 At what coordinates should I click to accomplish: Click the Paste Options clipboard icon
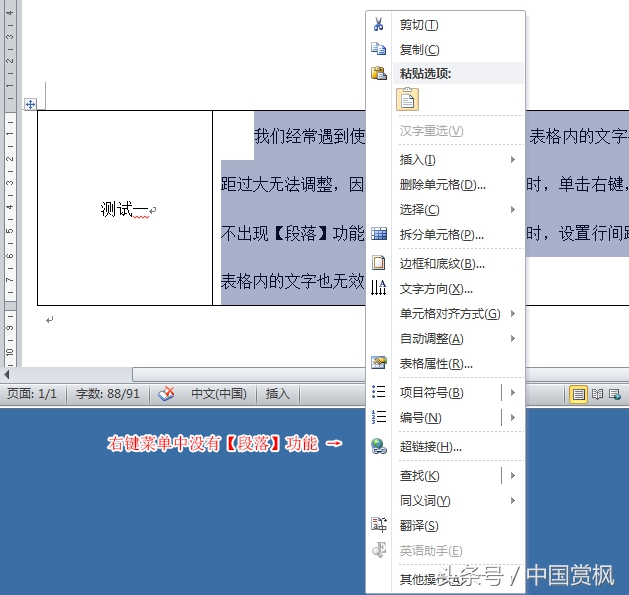click(x=379, y=73)
